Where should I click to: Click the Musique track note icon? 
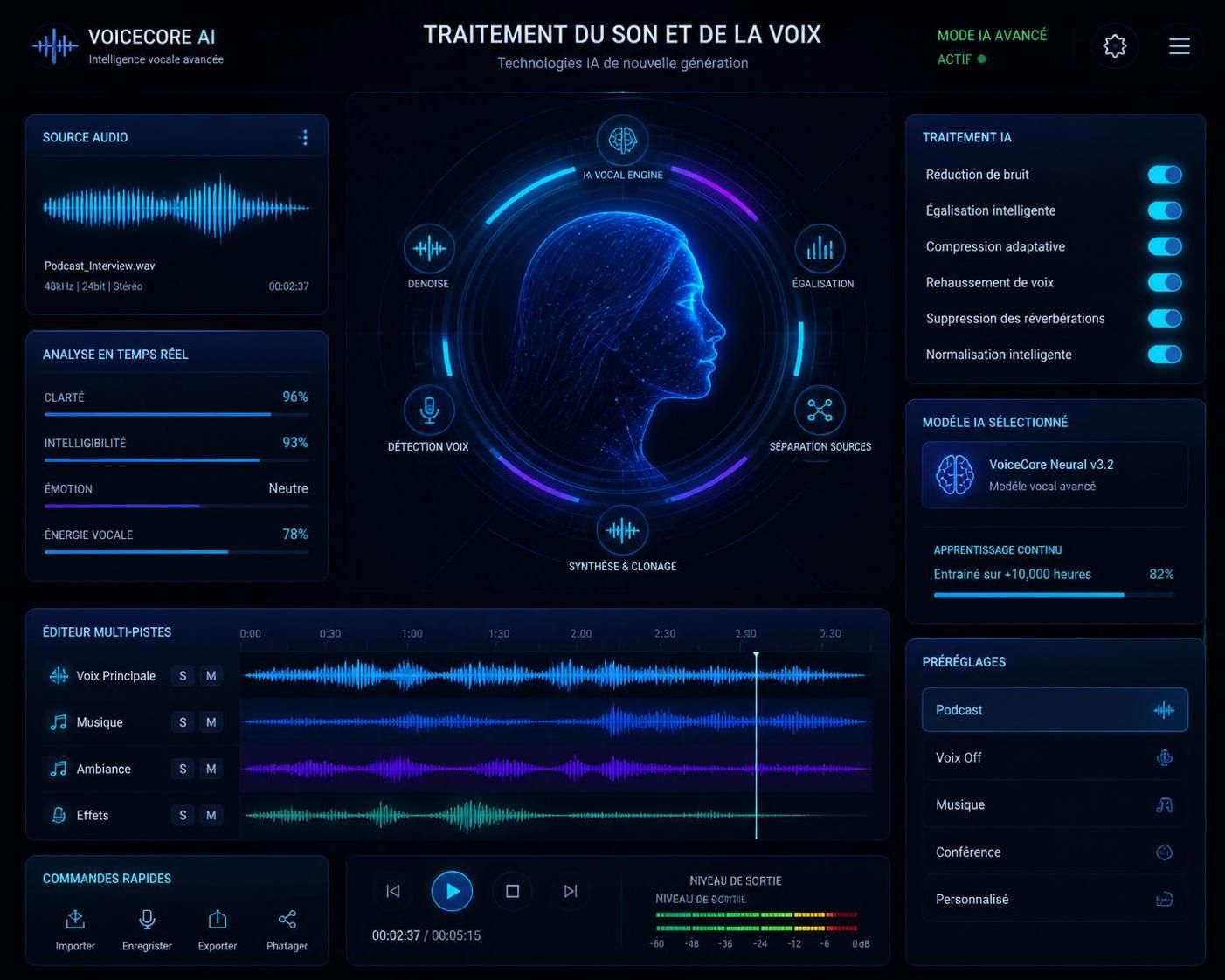click(59, 722)
